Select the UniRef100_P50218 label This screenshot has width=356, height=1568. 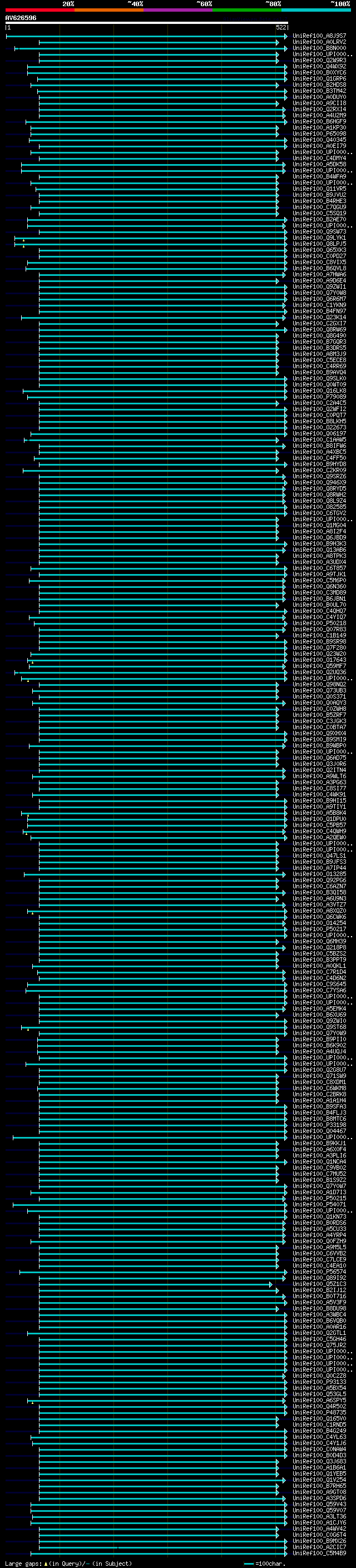(x=319, y=624)
